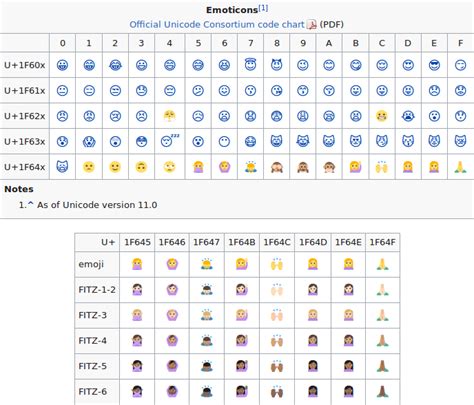Click the FITZ-4 bowing person emoji under 1F647
The height and width of the screenshot is (405, 474).
pos(207,340)
